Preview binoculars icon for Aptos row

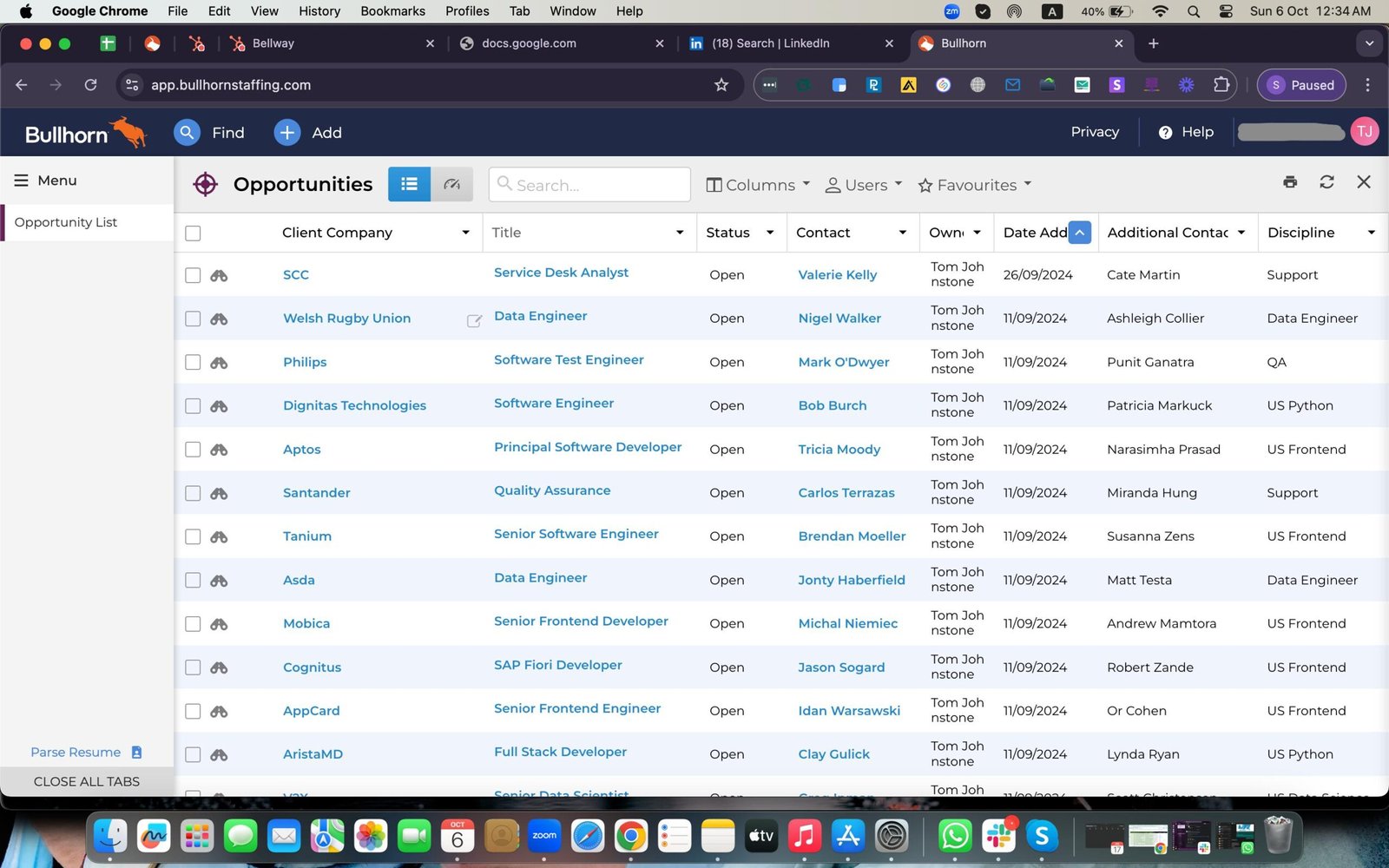[219, 450]
